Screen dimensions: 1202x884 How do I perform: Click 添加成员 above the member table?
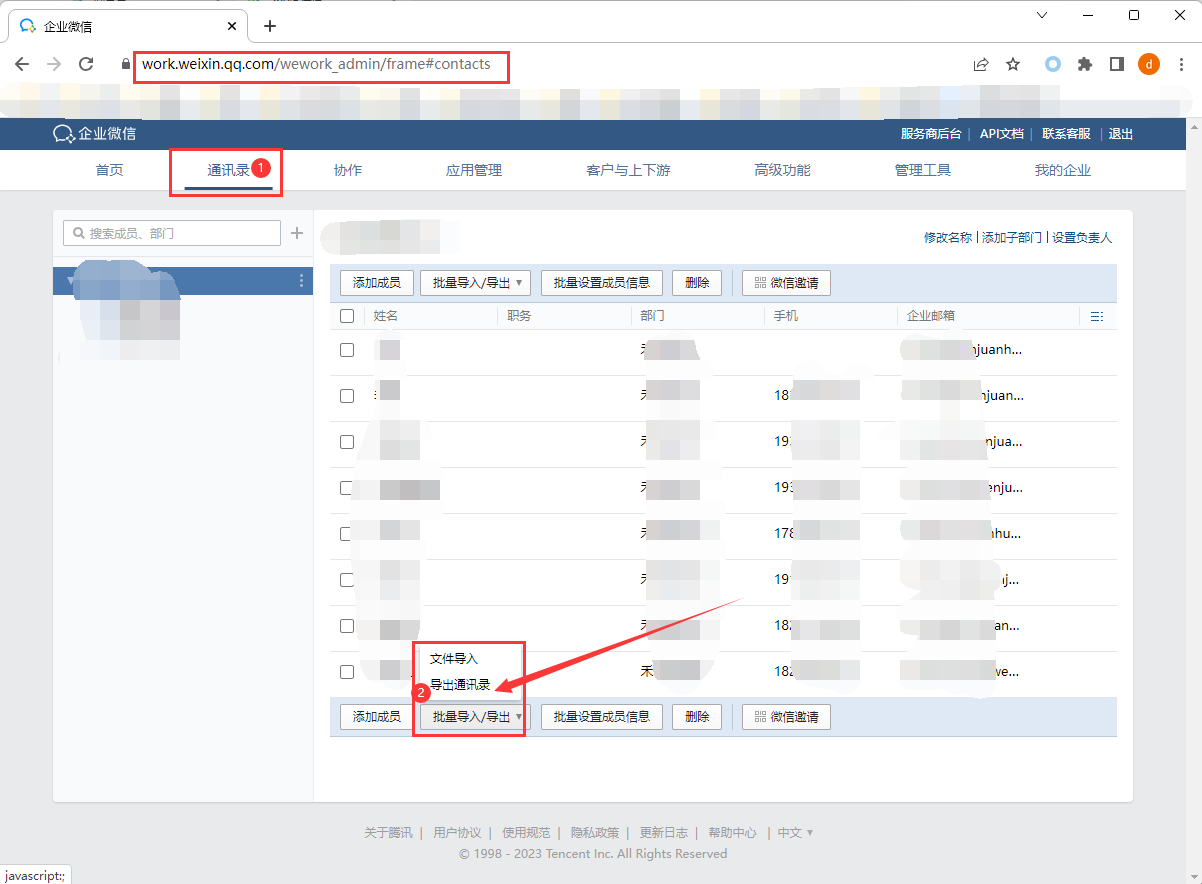point(377,283)
